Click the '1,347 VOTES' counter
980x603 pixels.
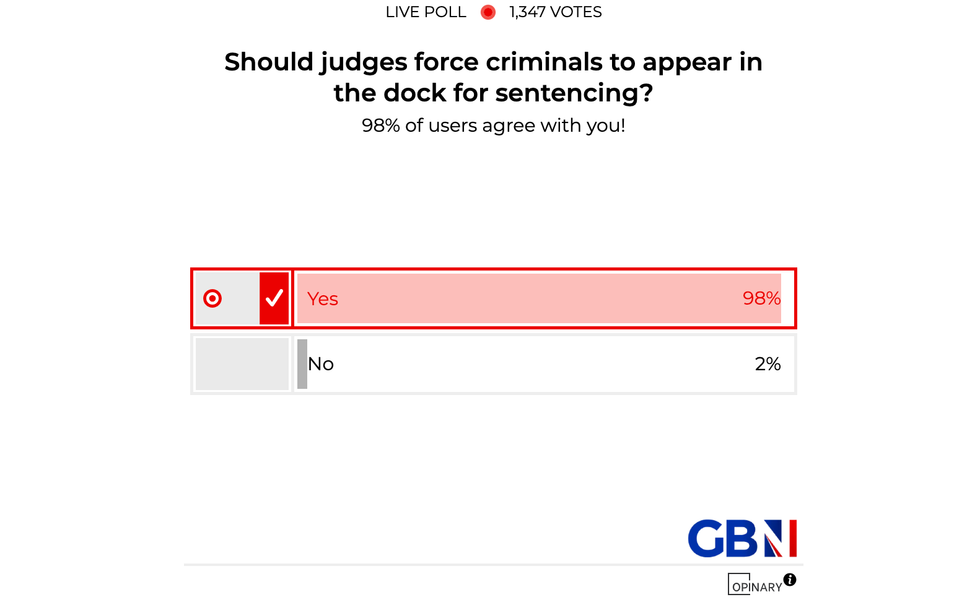[555, 13]
